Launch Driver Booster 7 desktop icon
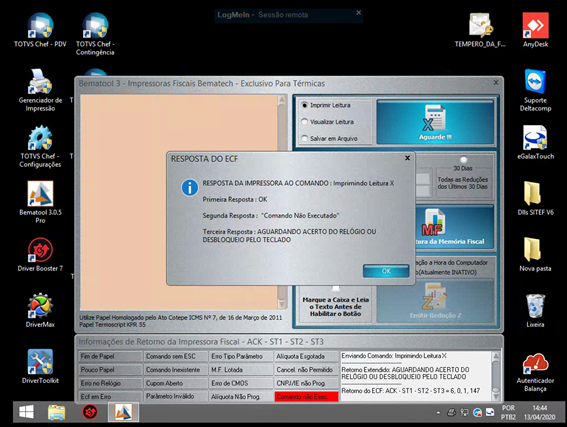The image size is (567, 427). click(40, 255)
